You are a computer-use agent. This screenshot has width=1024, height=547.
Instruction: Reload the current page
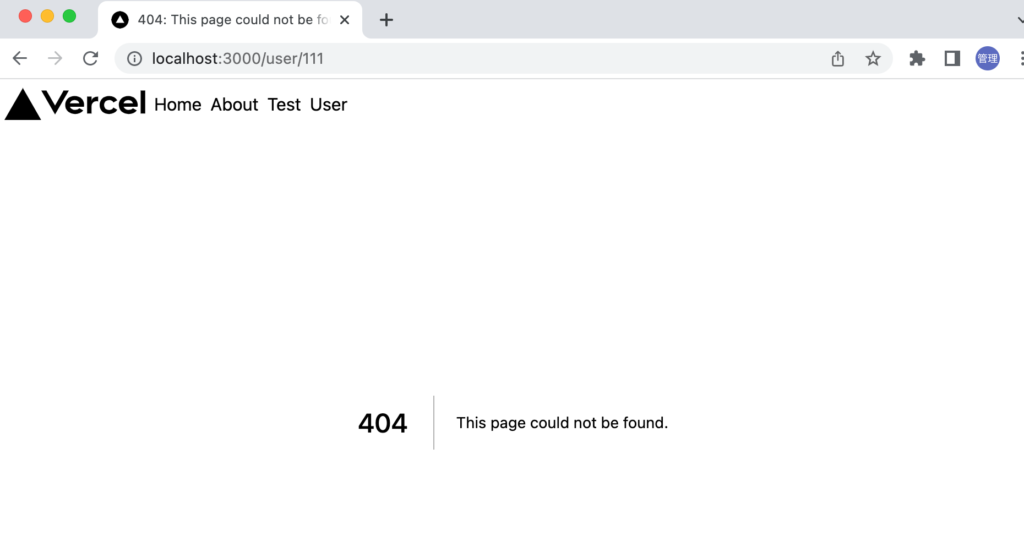pyautogui.click(x=90, y=59)
